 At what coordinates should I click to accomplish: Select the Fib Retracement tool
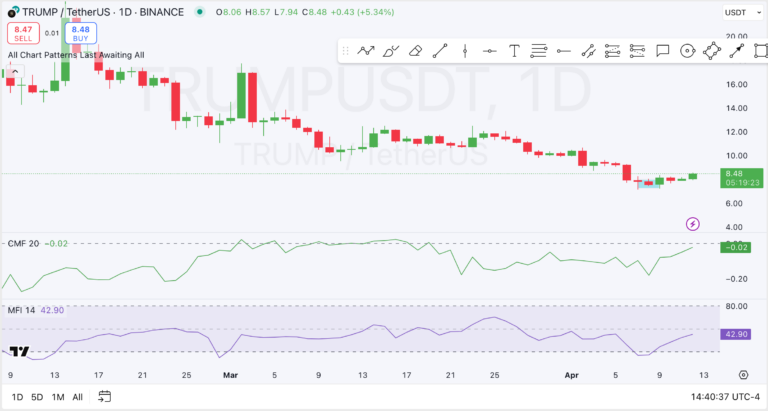(539, 50)
